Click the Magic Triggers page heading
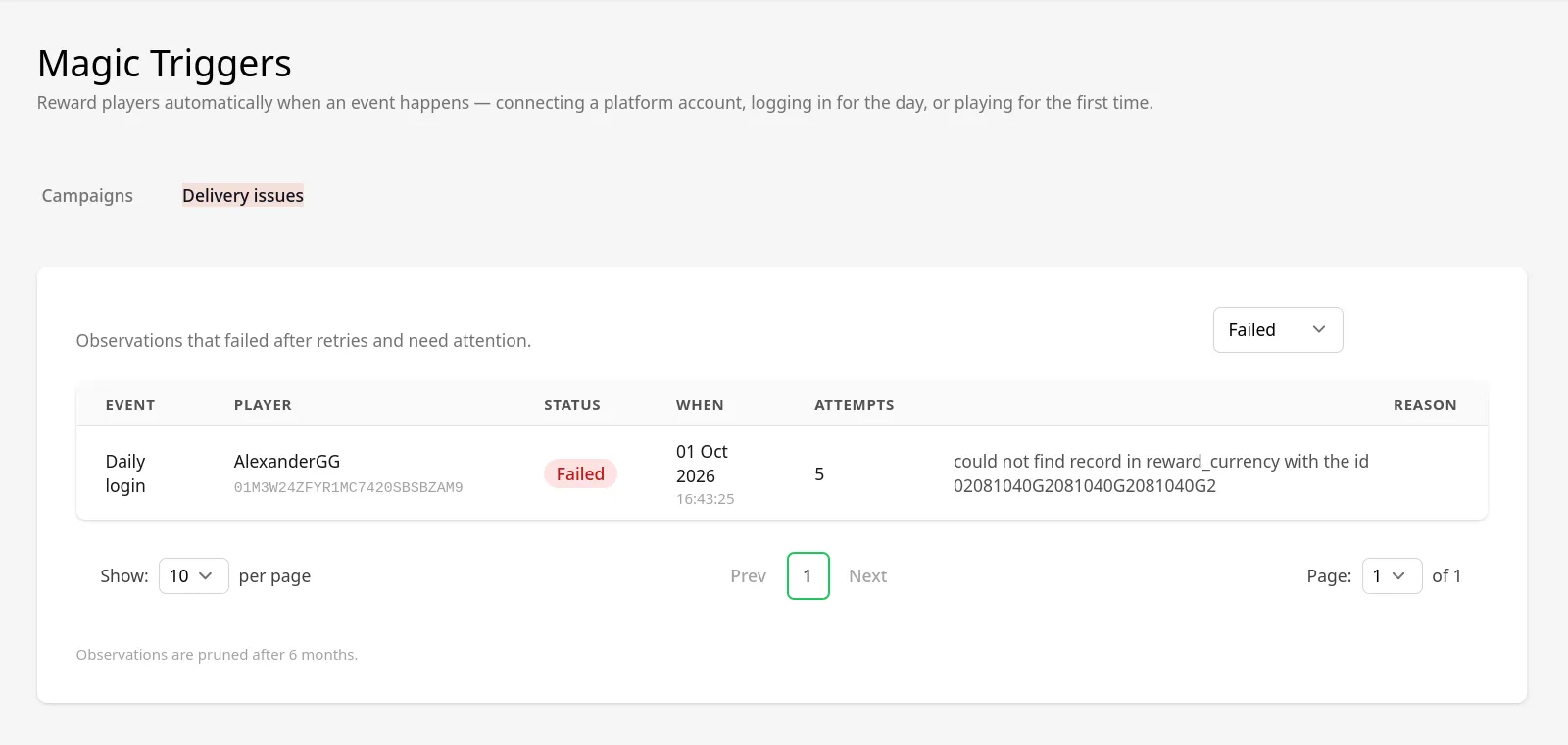1568x745 pixels. 165,64
